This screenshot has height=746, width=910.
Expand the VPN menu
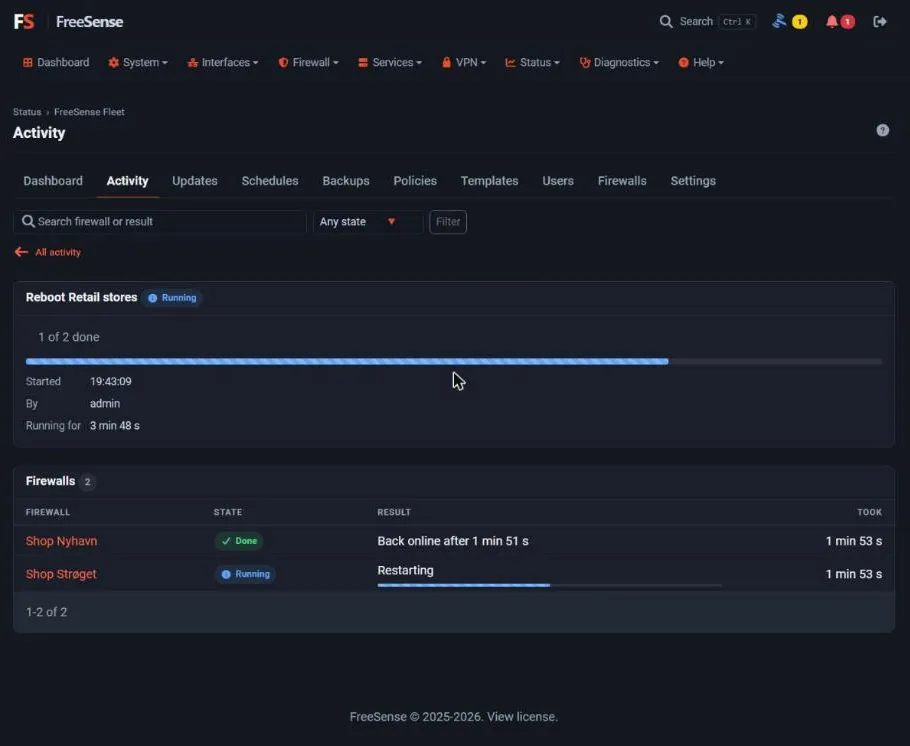[x=464, y=63]
